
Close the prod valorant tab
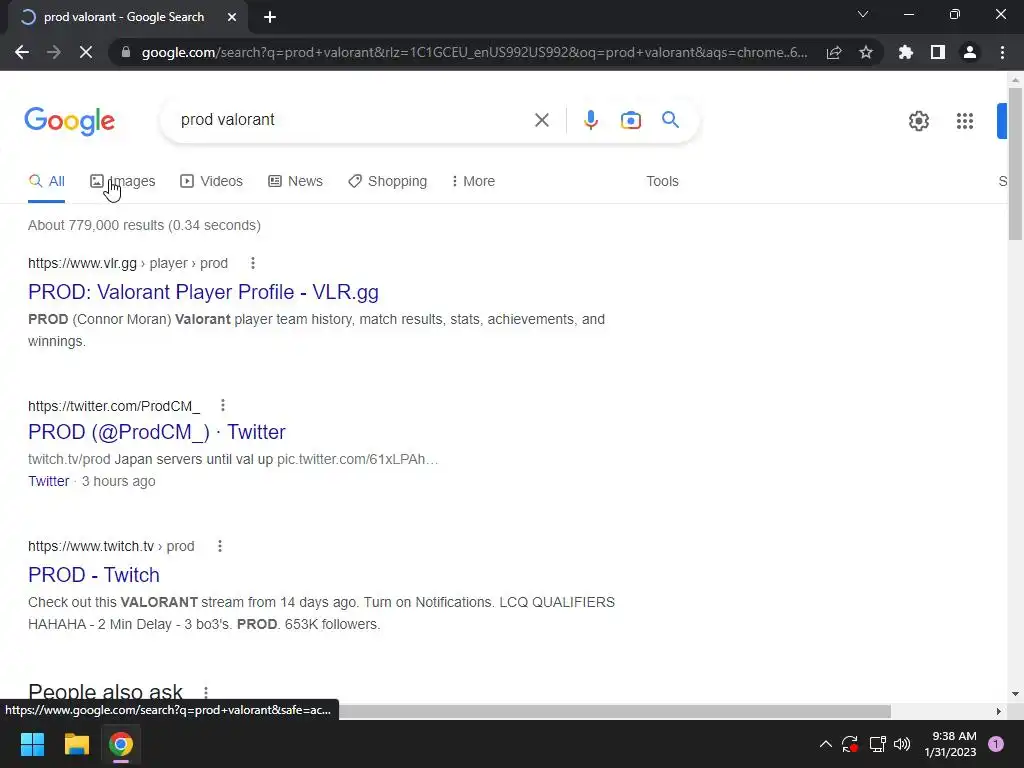(232, 17)
